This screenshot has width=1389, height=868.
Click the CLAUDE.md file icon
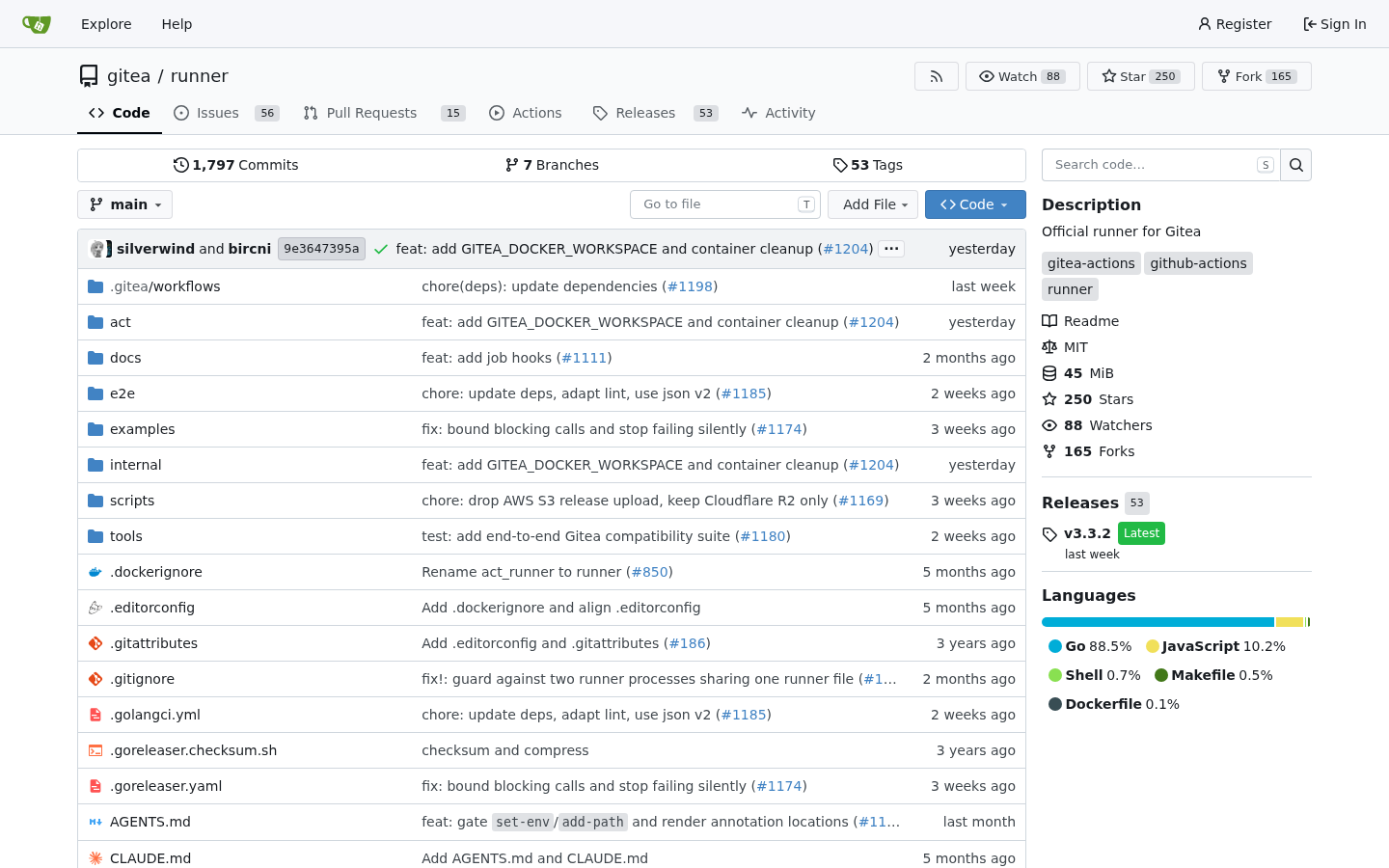click(95, 858)
